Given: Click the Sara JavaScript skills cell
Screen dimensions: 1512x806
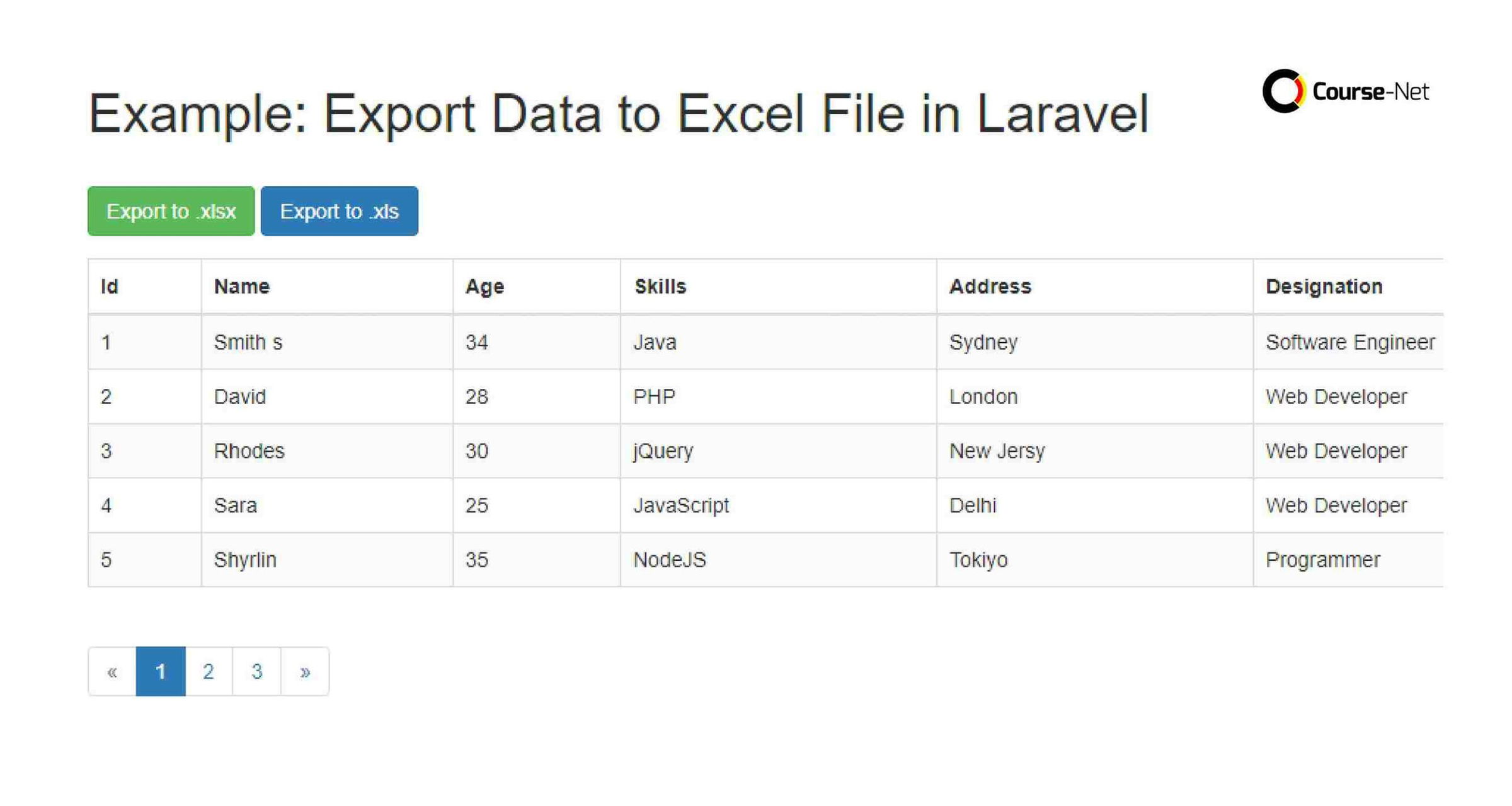Looking at the screenshot, I should [x=682, y=505].
